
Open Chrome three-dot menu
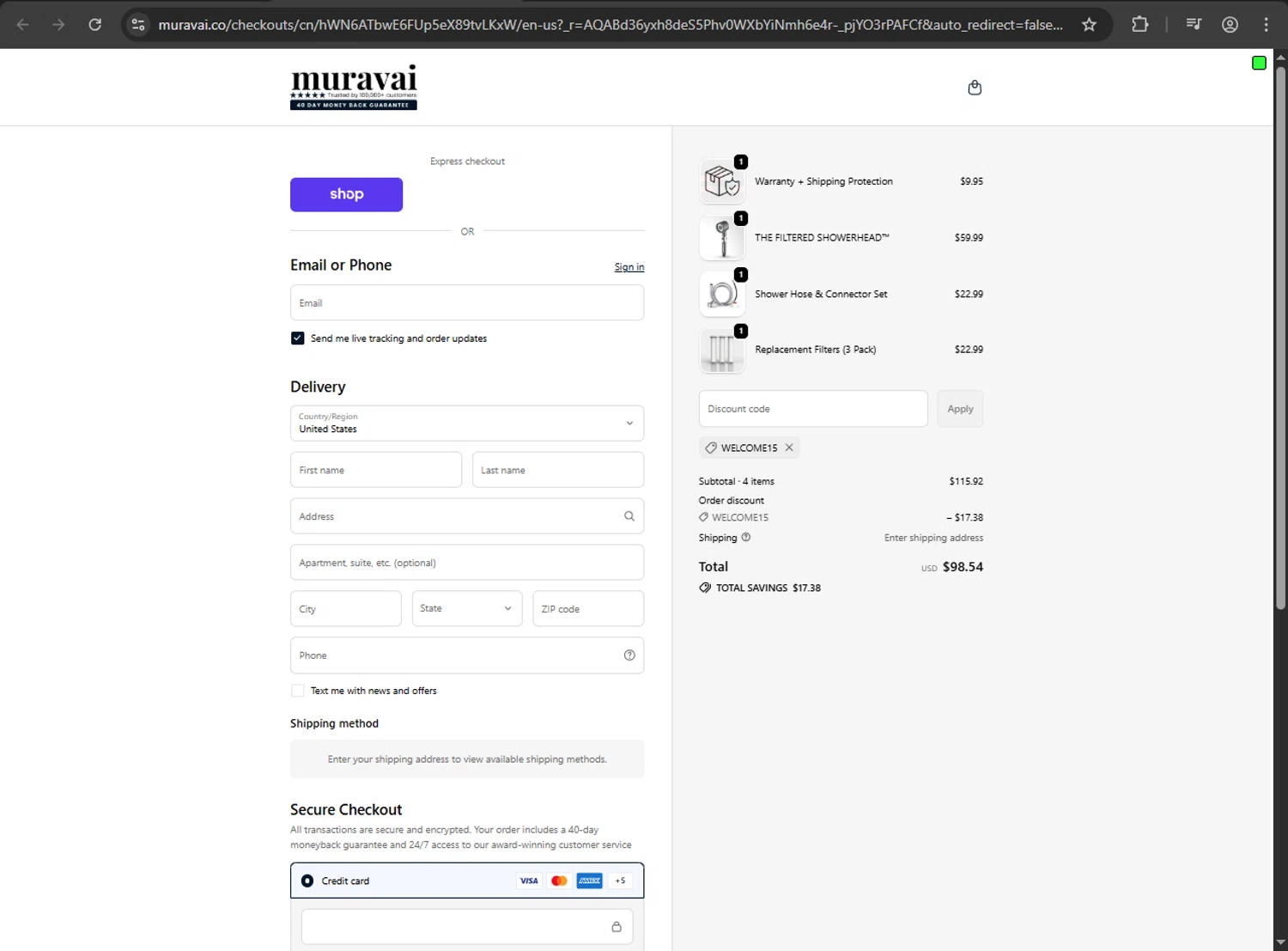pos(1266,25)
